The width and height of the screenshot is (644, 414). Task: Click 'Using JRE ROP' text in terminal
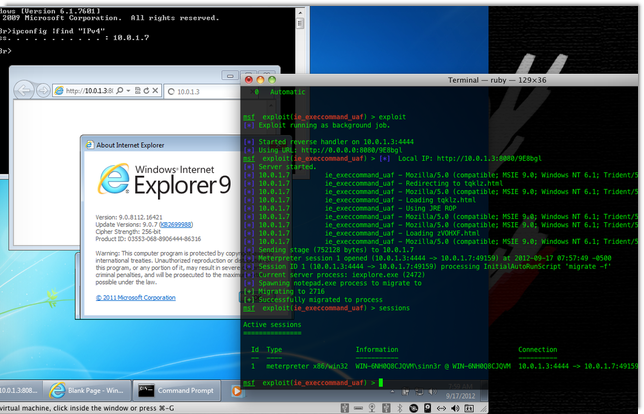point(431,208)
